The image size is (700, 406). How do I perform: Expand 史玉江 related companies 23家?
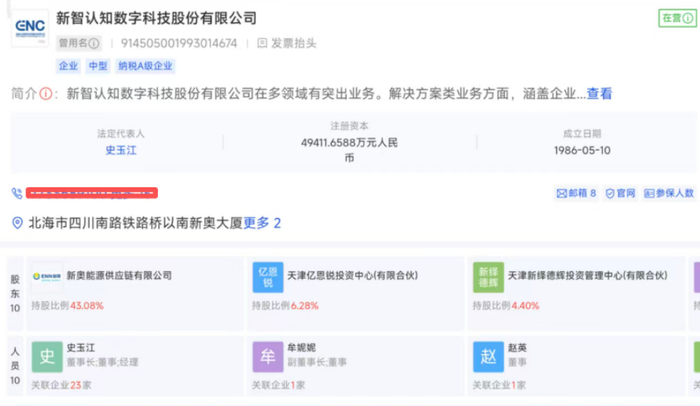tap(79, 384)
